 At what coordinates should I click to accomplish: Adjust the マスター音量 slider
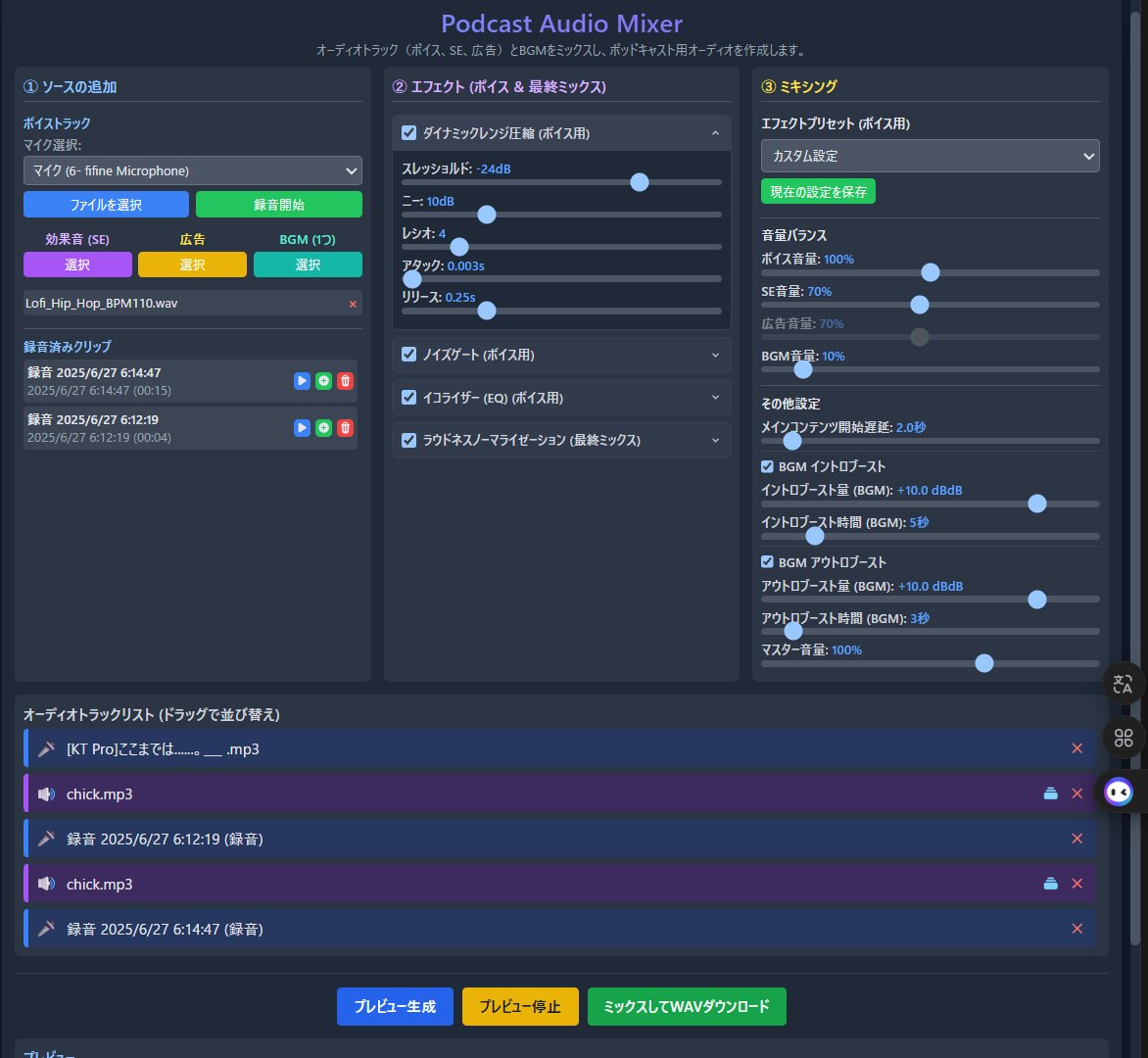coord(984,663)
